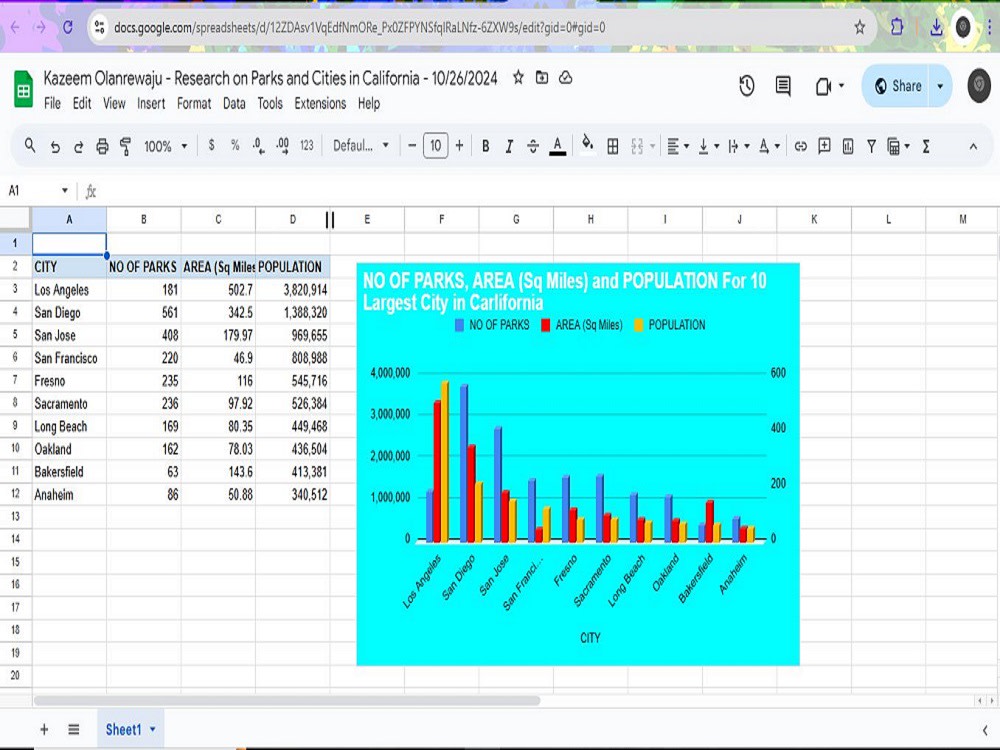The width and height of the screenshot is (1000, 750).
Task: Open browser extensions menu
Action: coord(897,27)
